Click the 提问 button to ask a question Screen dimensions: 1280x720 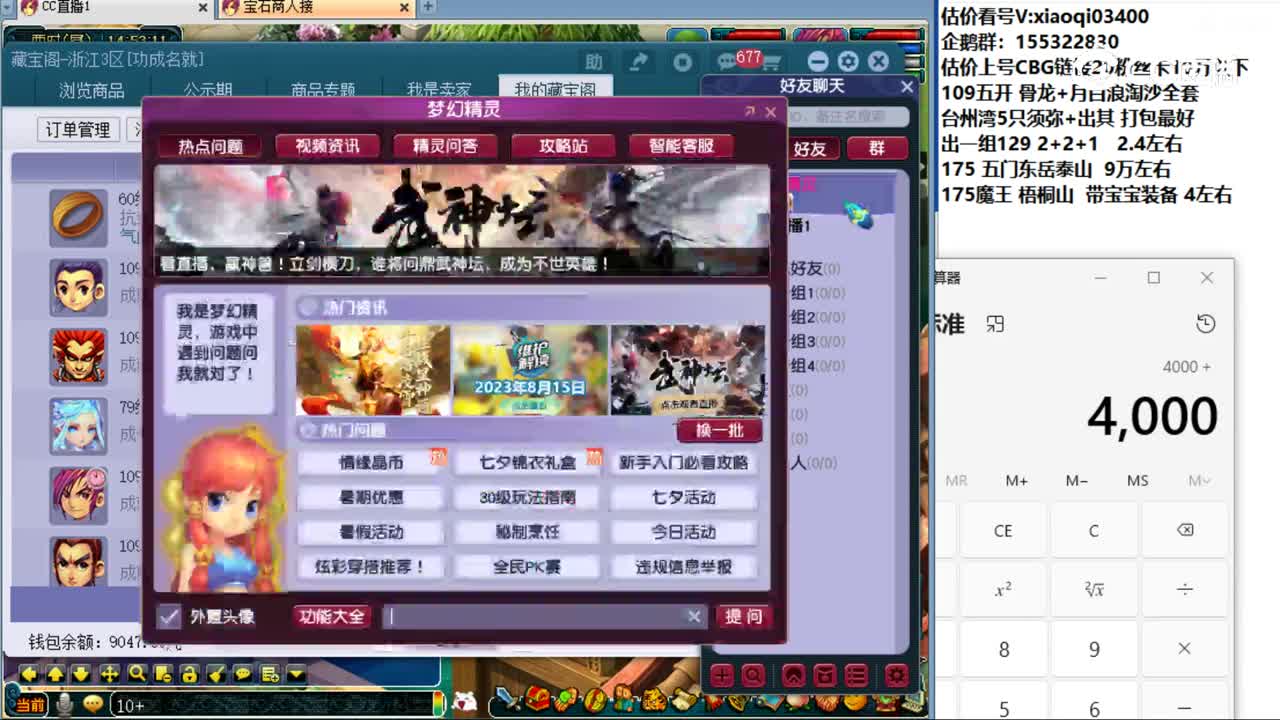pyautogui.click(x=745, y=616)
